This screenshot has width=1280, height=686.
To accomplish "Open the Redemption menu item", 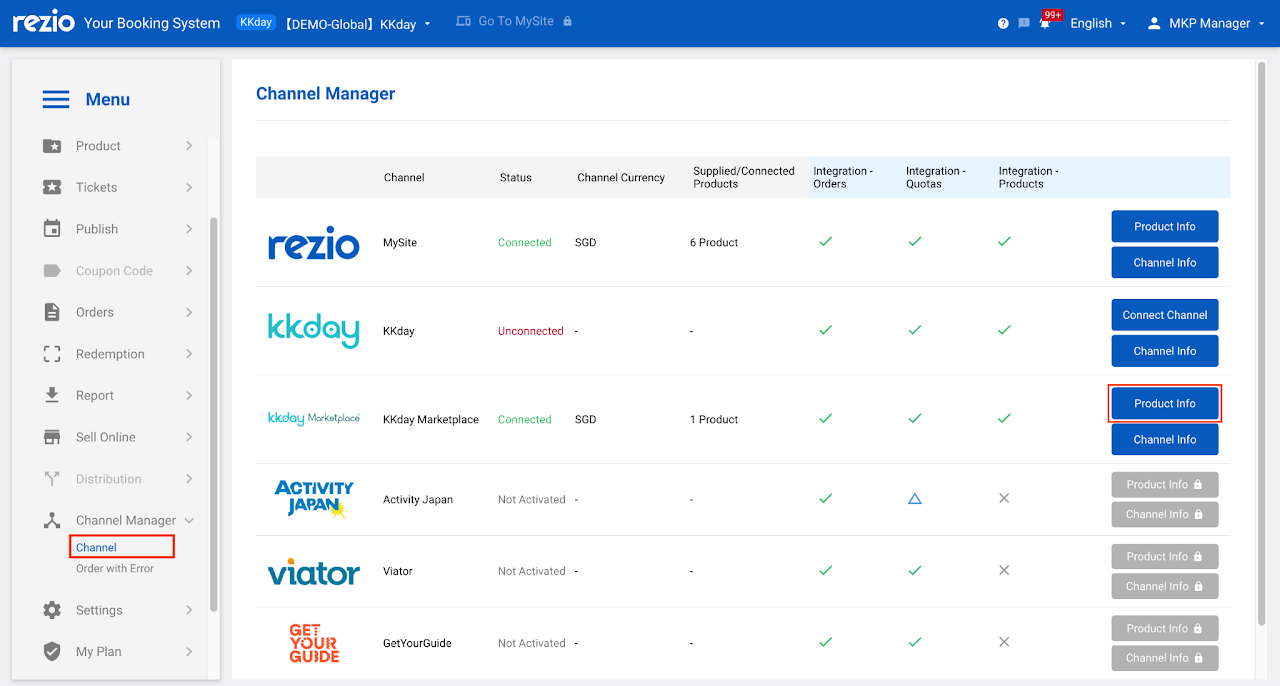I will click(119, 354).
